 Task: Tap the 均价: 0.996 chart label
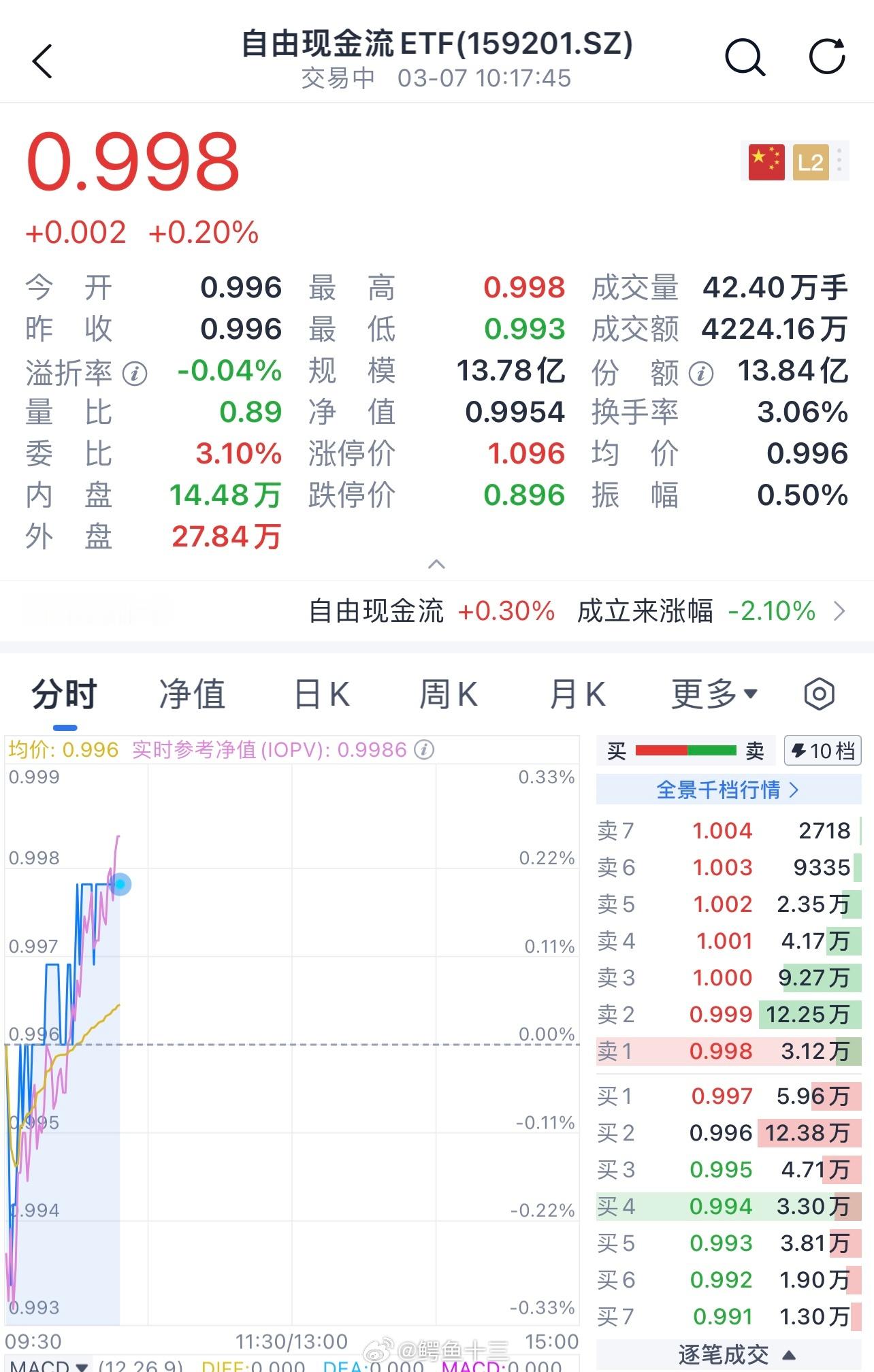pyautogui.click(x=63, y=750)
